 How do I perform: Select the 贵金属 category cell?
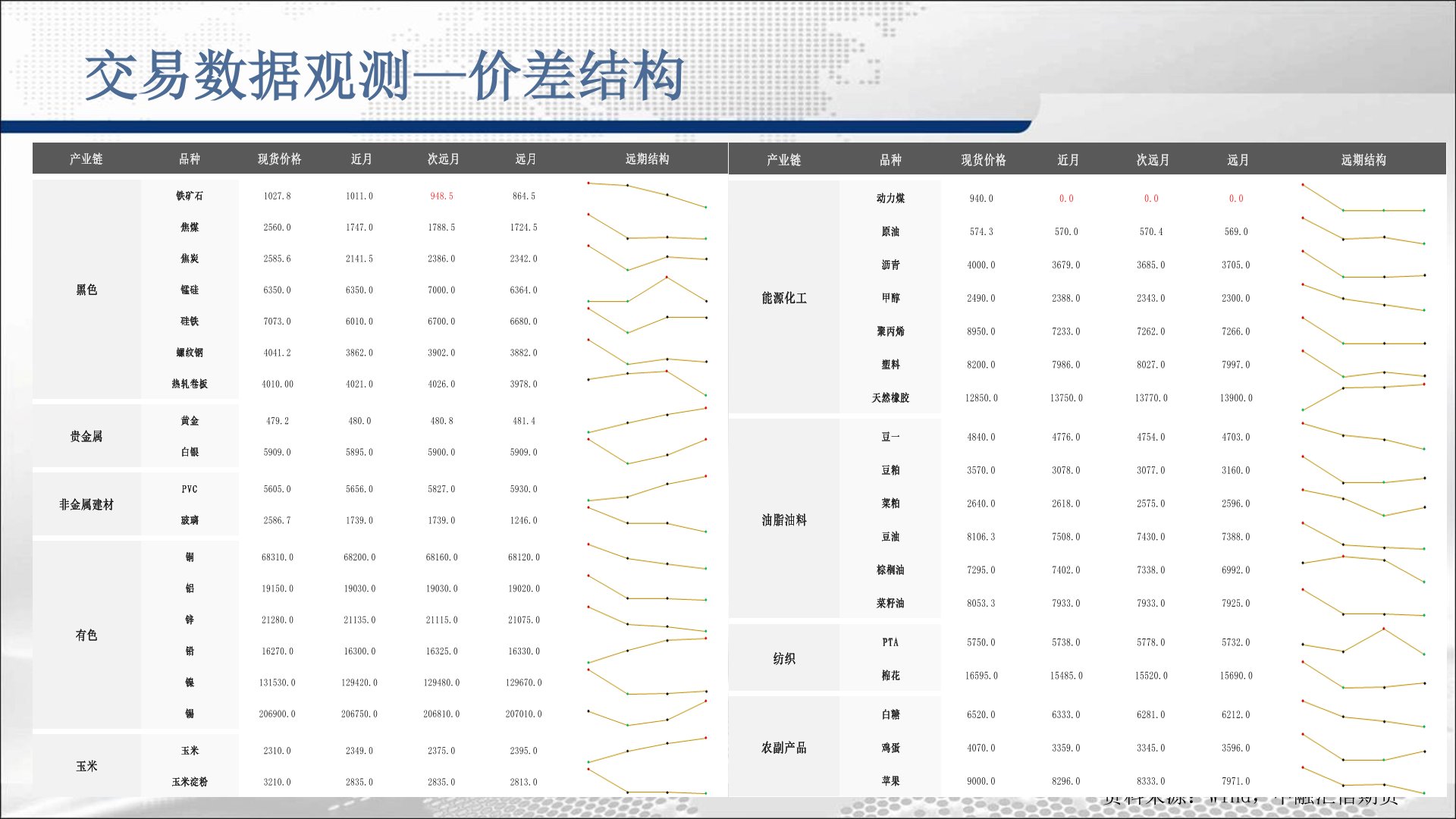86,436
